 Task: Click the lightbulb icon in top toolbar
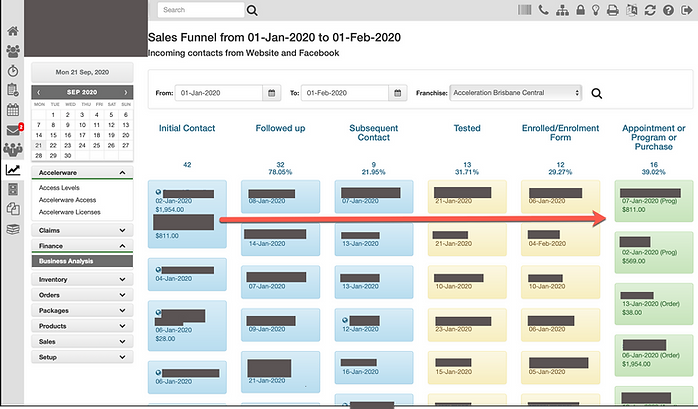point(596,10)
